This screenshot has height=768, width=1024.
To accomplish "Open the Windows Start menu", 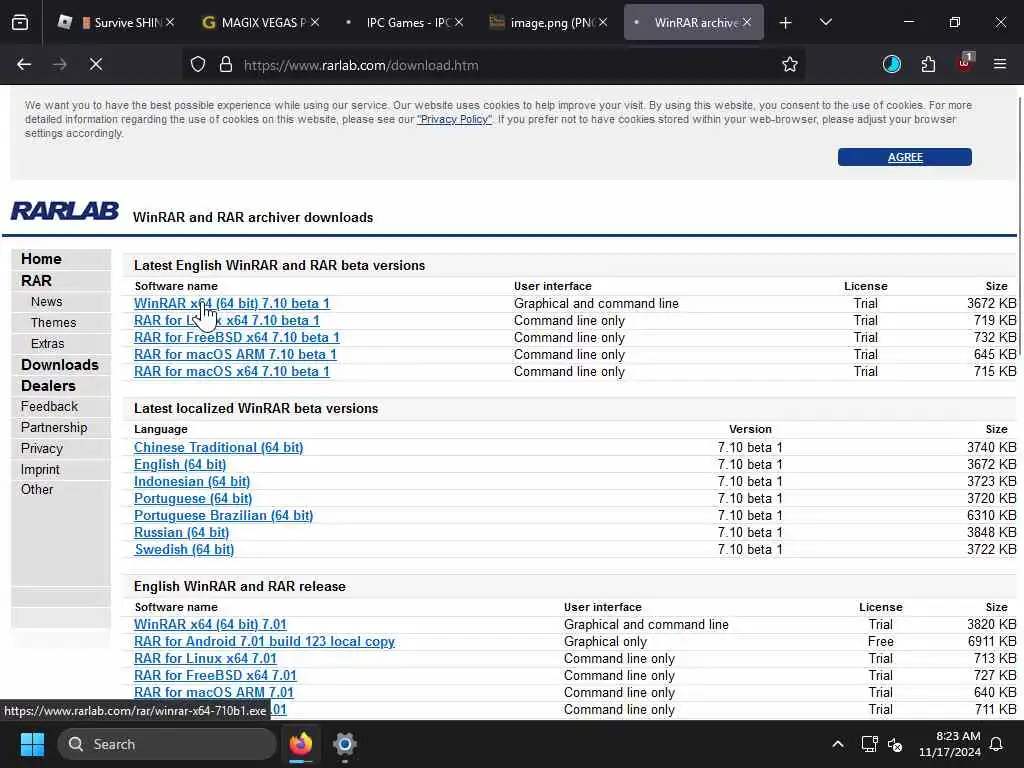I will point(32,744).
